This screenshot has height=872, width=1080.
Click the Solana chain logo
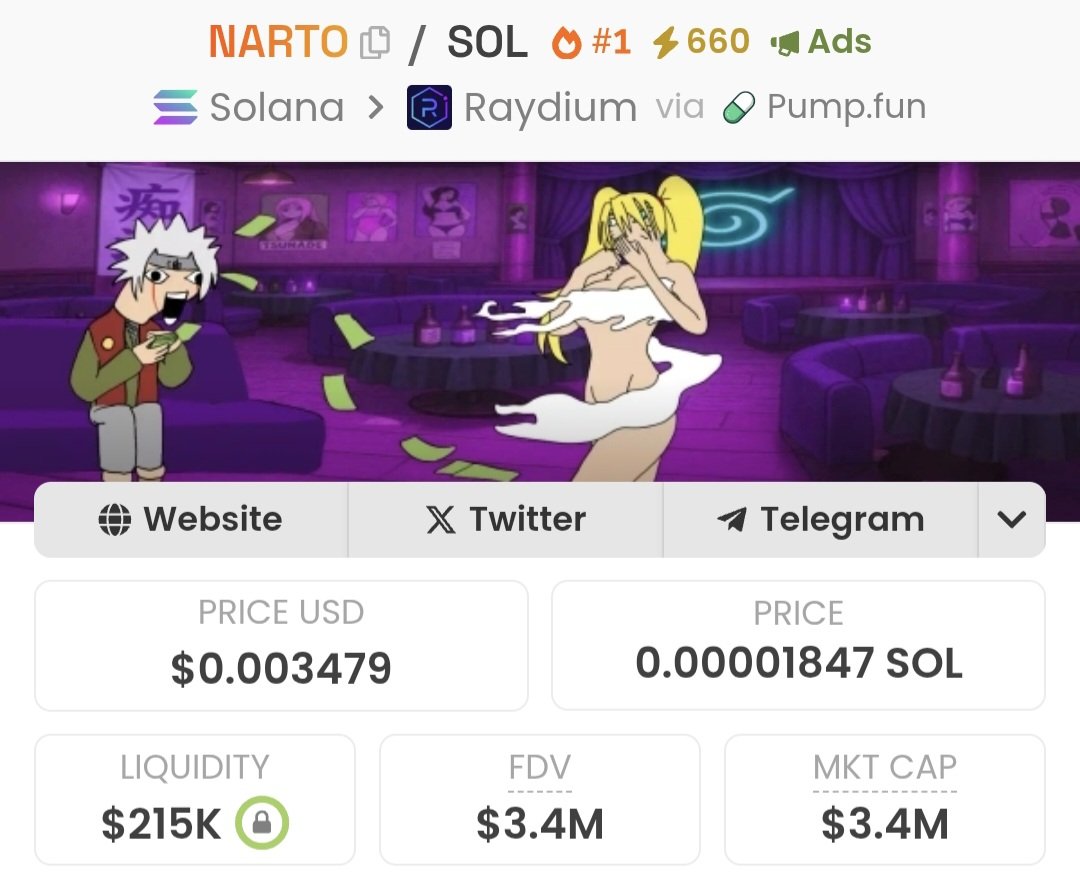pyautogui.click(x=175, y=107)
